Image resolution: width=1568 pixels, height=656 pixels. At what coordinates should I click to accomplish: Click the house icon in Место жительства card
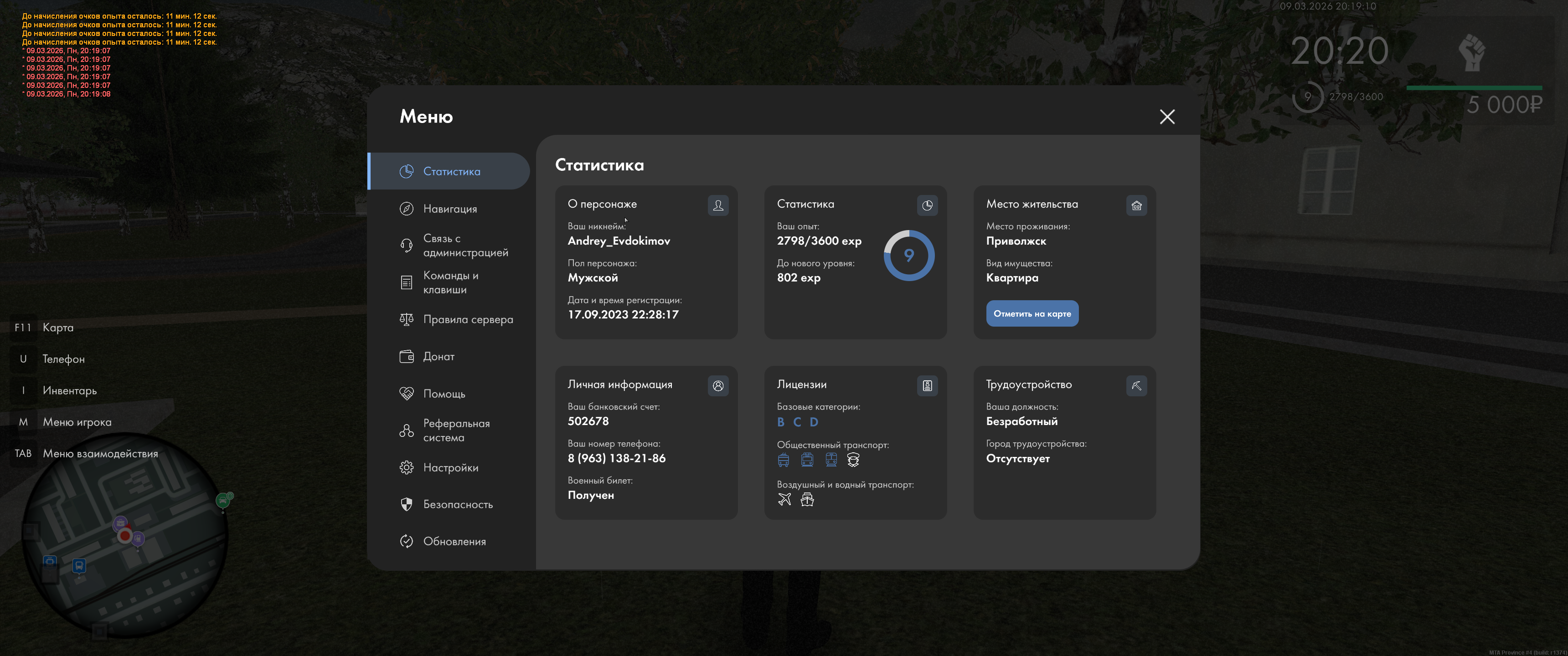(1136, 206)
